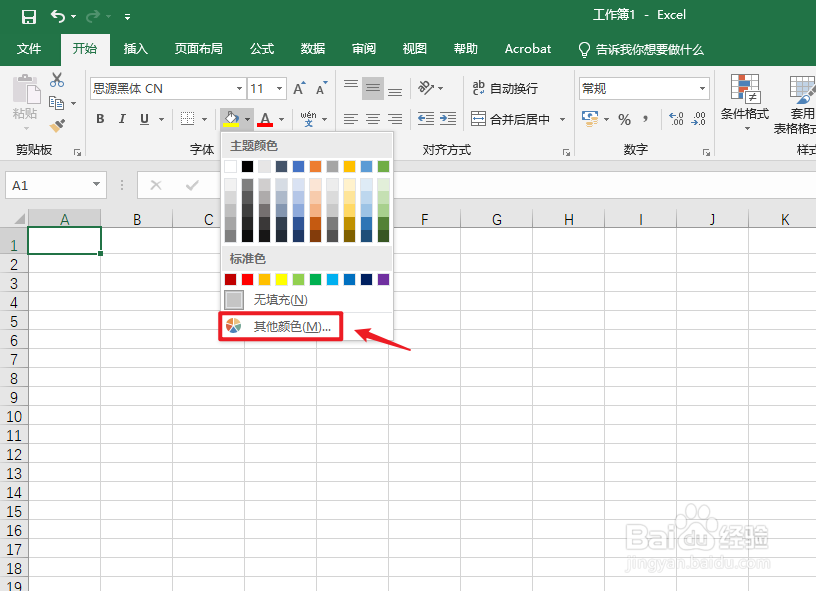Open the borders dropdown arrow
816x591 pixels.
(205, 119)
